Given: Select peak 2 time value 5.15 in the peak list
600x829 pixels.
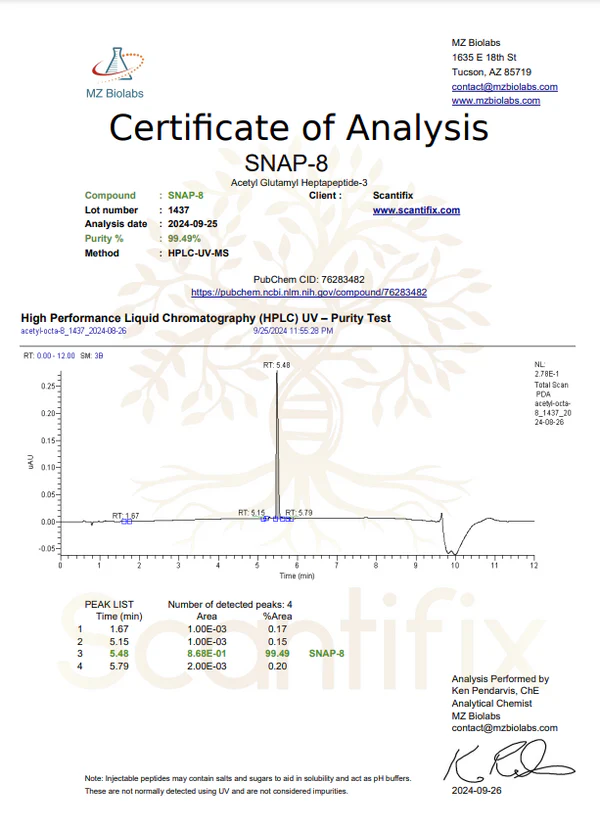Looking at the screenshot, I should point(119,641).
